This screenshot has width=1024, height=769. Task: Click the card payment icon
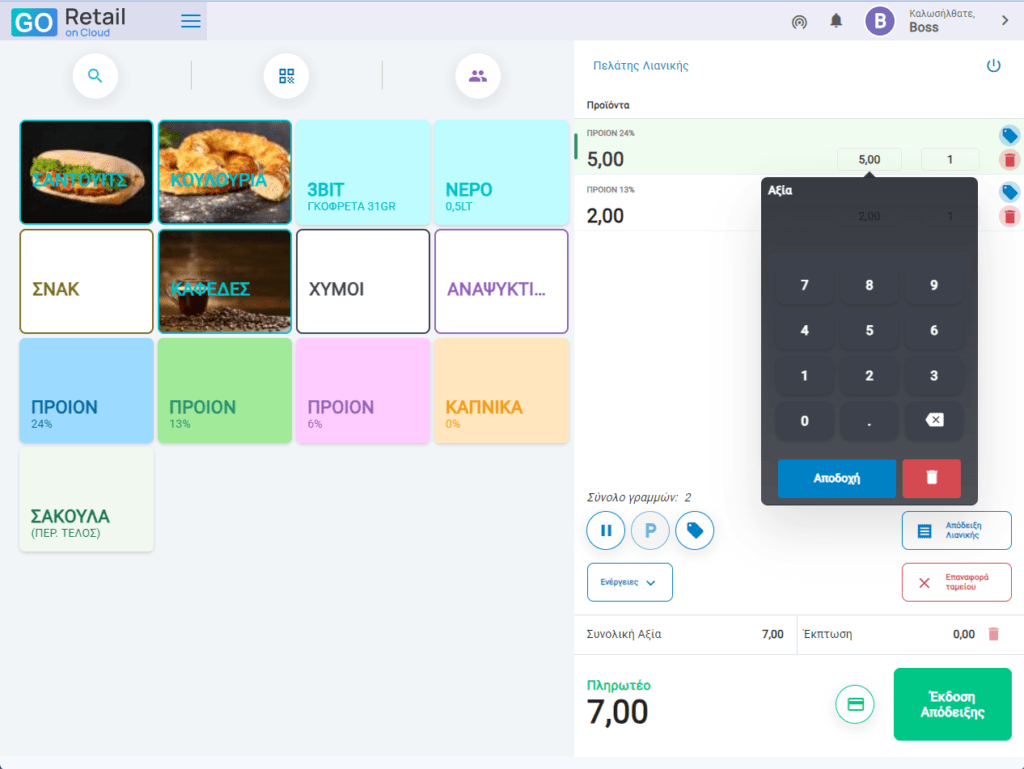point(855,704)
